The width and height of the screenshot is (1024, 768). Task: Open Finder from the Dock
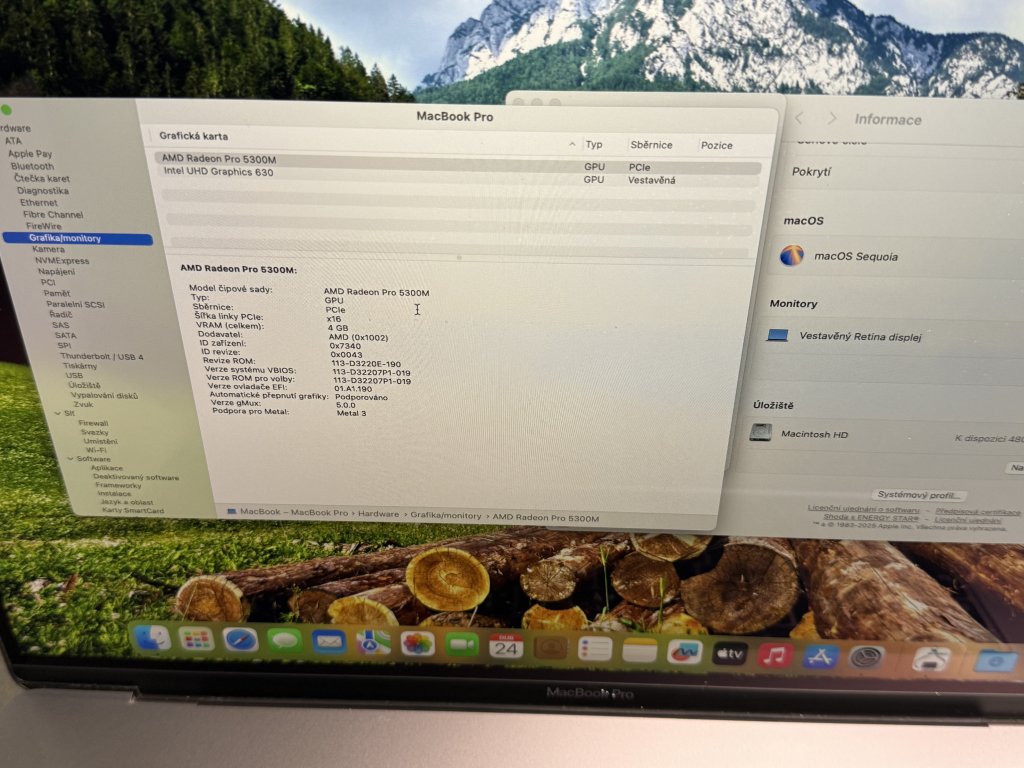[x=152, y=638]
